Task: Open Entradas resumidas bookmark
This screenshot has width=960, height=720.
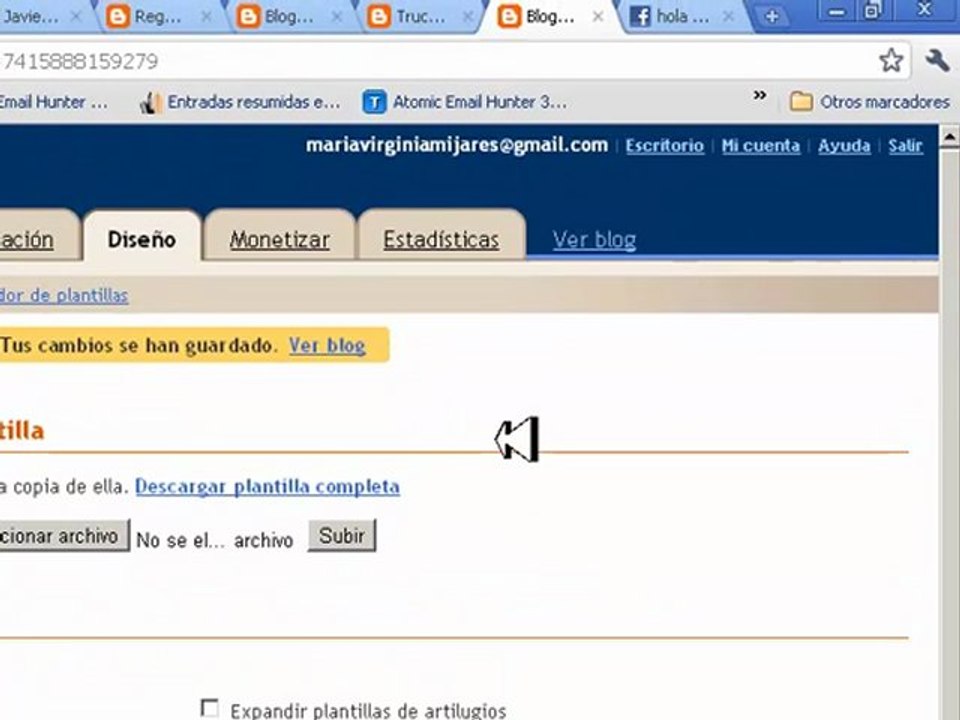Action: (x=240, y=102)
